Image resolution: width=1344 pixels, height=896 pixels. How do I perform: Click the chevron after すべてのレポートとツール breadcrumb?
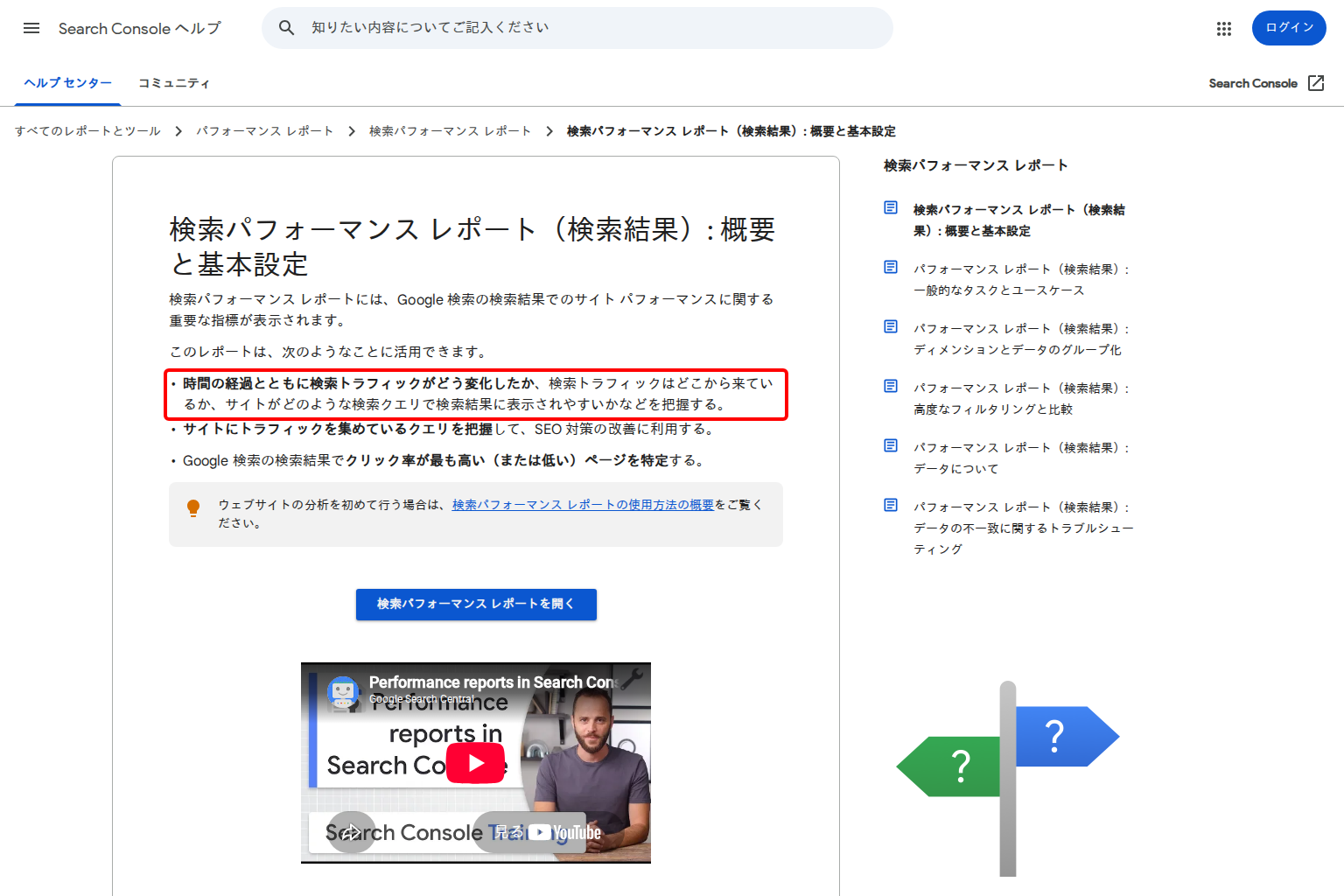coord(178,131)
